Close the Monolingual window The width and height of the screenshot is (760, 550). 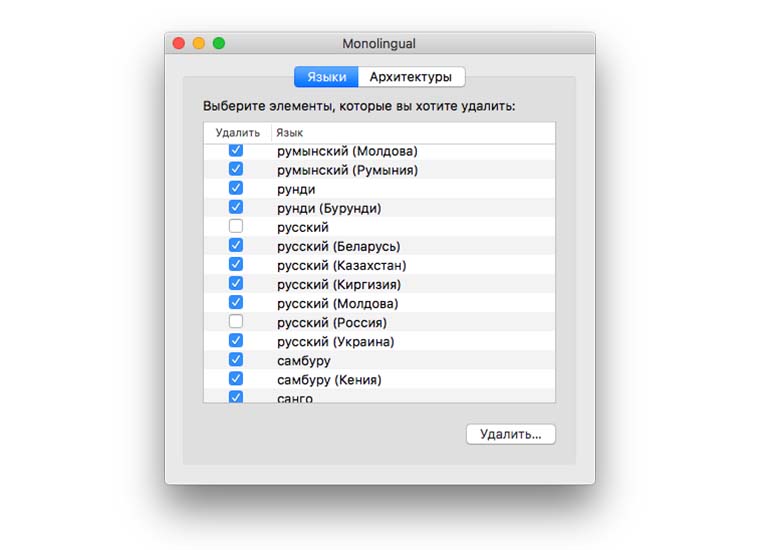point(180,44)
